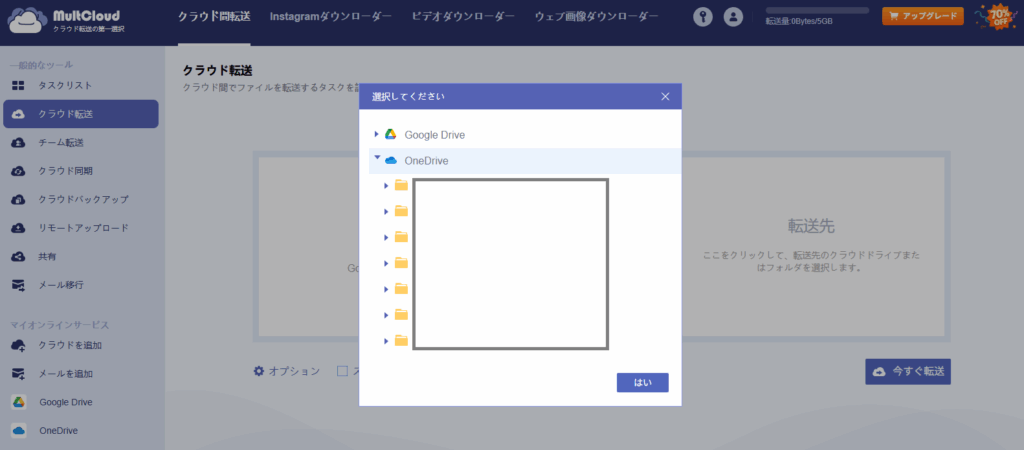Click the アップグレード button
This screenshot has height=450, width=1024.
click(922, 16)
